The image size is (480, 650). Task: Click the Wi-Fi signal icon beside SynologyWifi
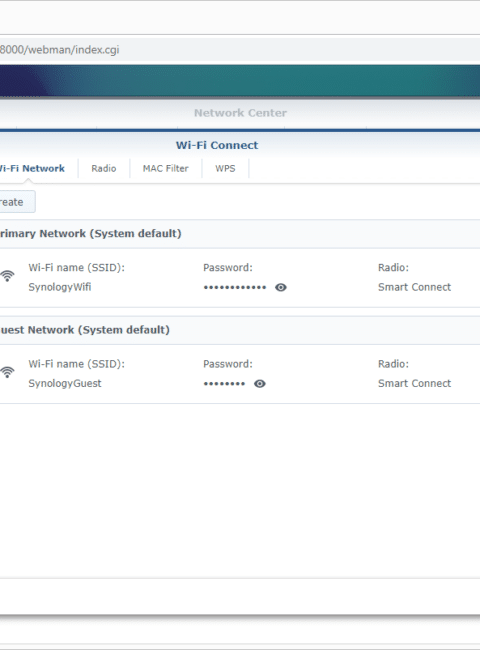(x=7, y=276)
